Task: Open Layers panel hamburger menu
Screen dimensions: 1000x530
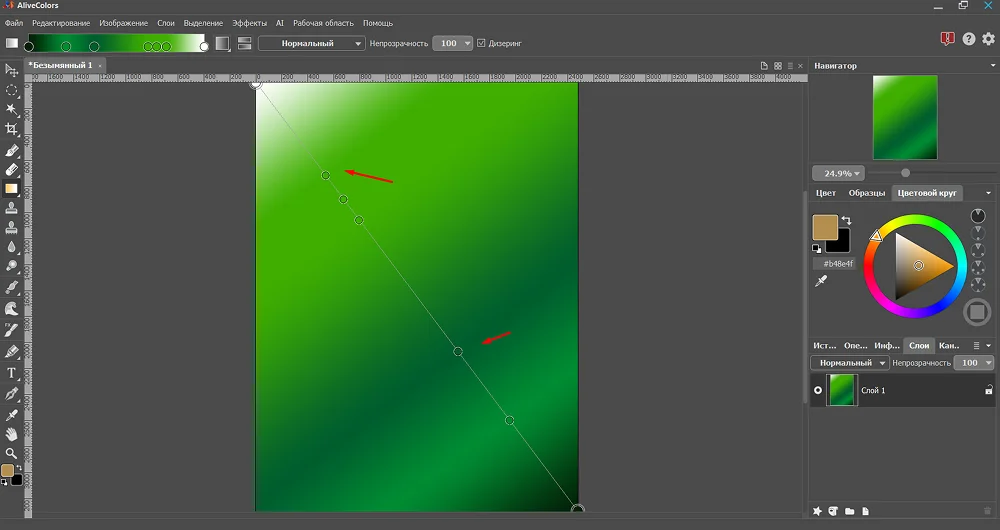Action: click(x=976, y=345)
